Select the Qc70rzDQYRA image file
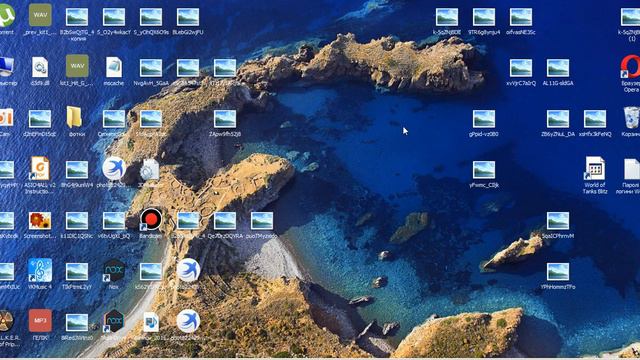Viewport: 640px width, 360px height. [225, 221]
